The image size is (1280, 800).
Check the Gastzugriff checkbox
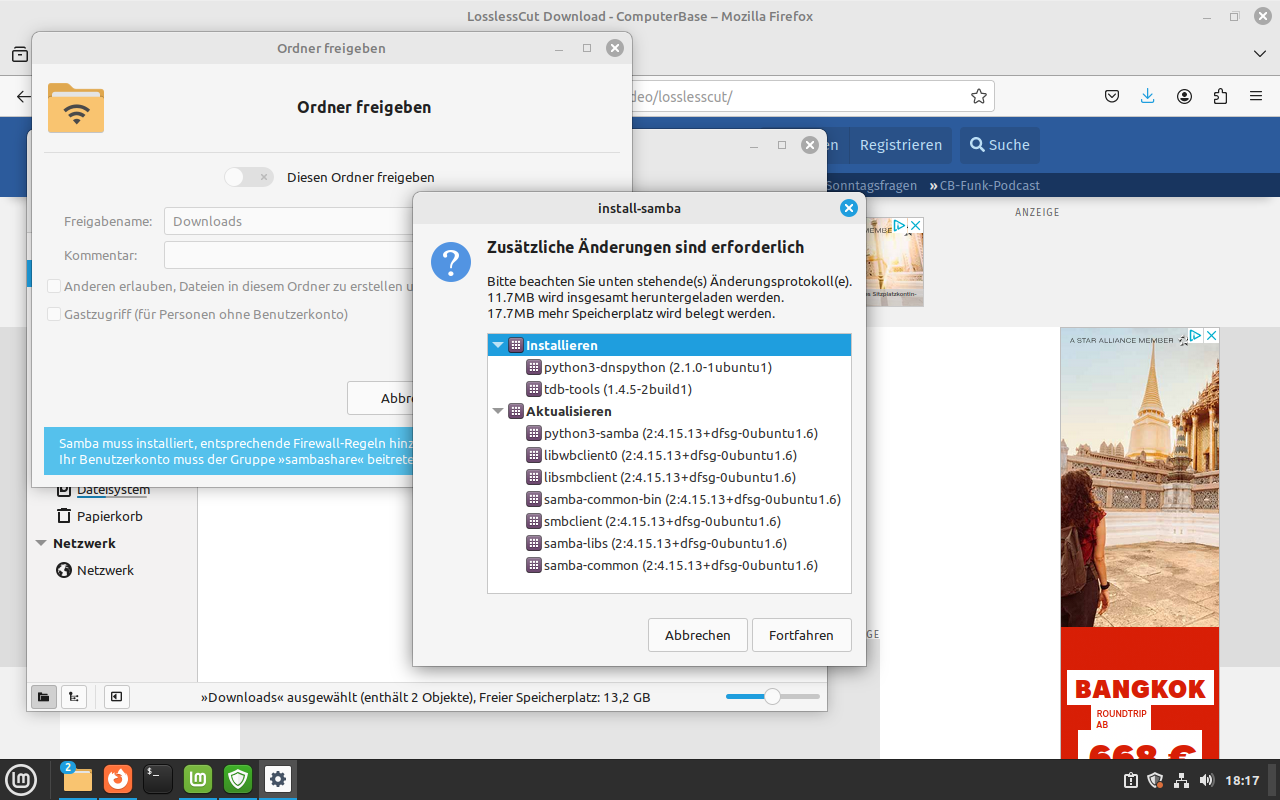[x=54, y=314]
